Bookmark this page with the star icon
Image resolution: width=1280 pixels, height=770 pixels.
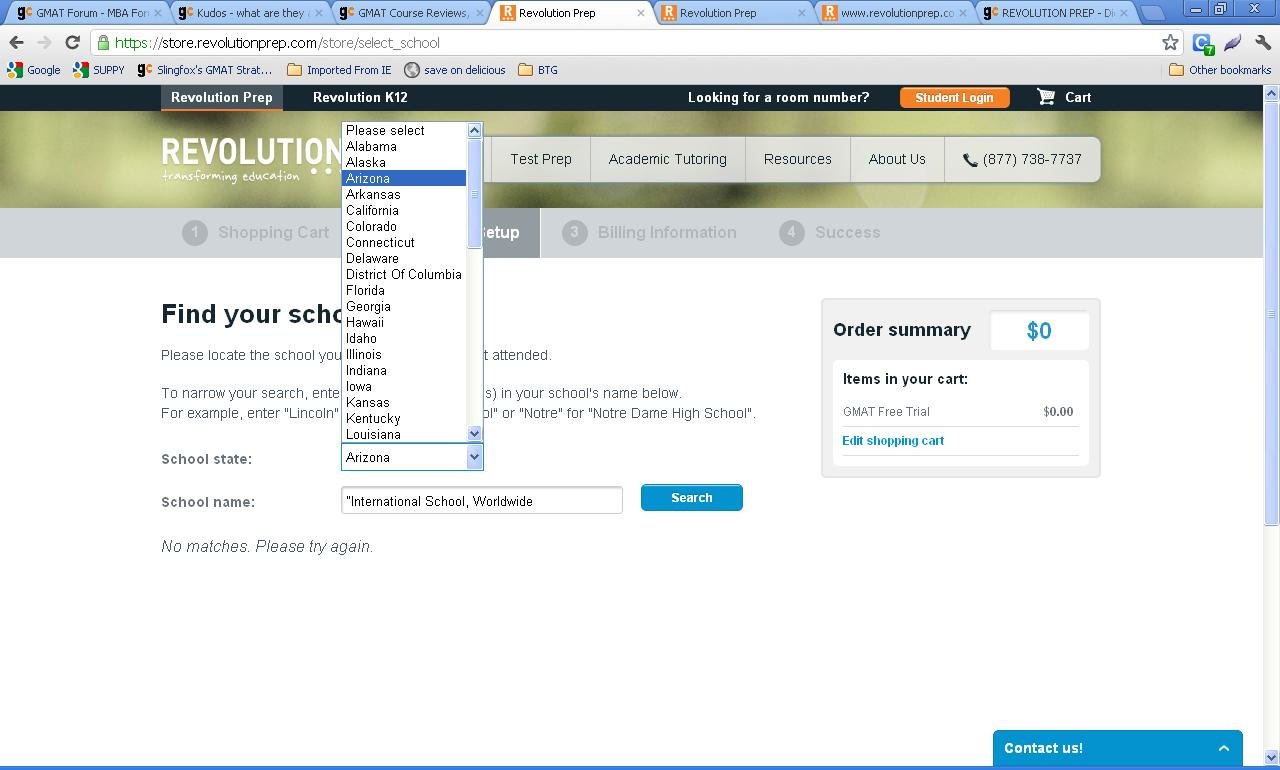[x=1170, y=43]
